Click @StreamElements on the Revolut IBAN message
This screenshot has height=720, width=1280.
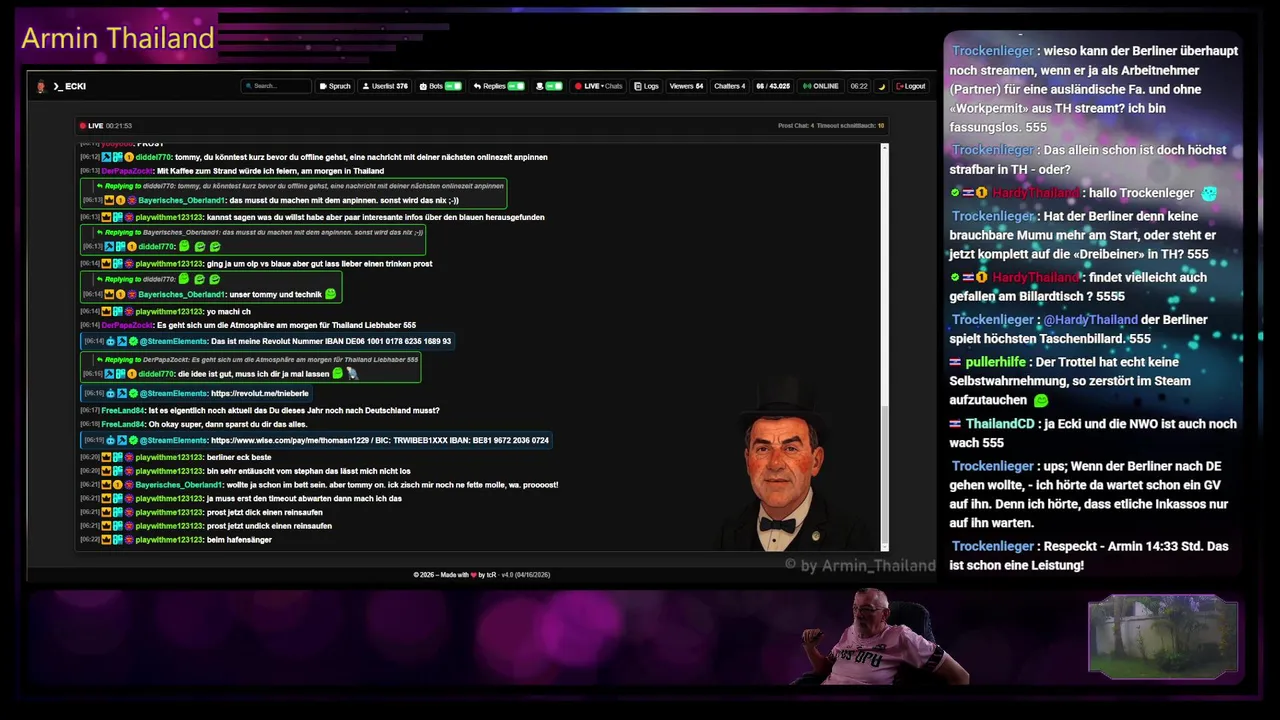point(173,341)
